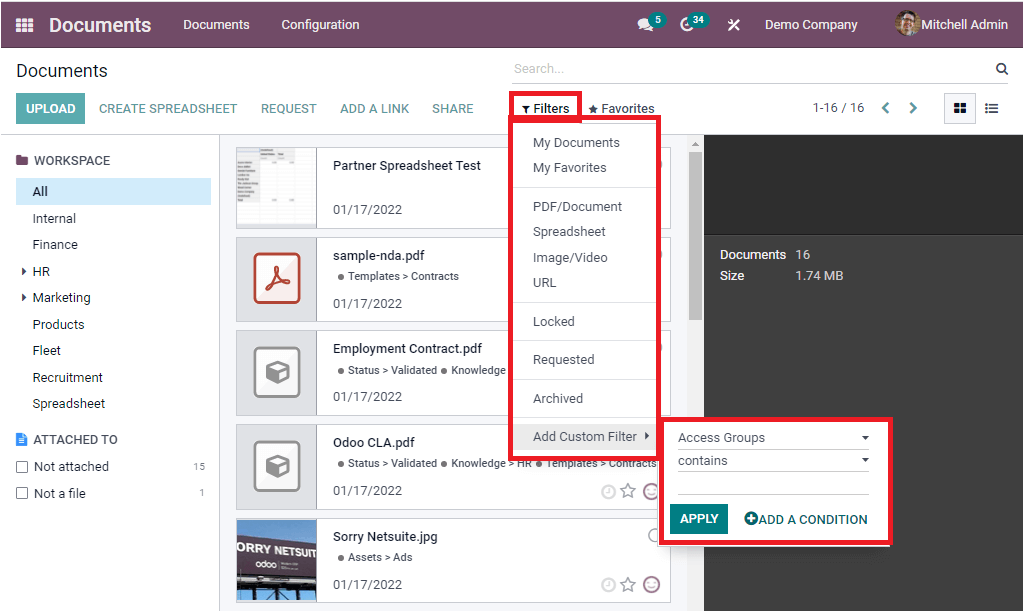The height and width of the screenshot is (612, 1024).
Task: Click the Attached To file icon
Action: (x=22, y=440)
